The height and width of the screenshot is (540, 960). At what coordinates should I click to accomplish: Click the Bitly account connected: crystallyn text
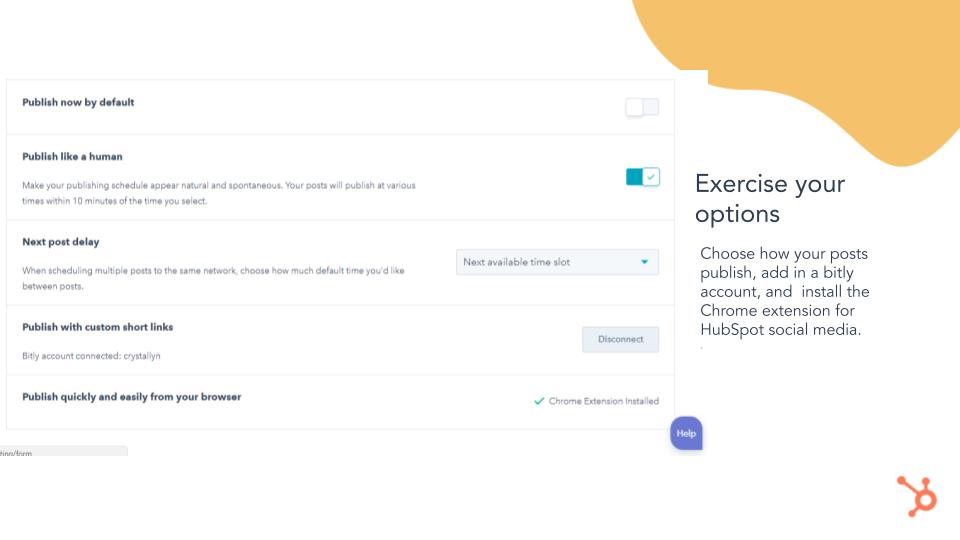coord(91,356)
